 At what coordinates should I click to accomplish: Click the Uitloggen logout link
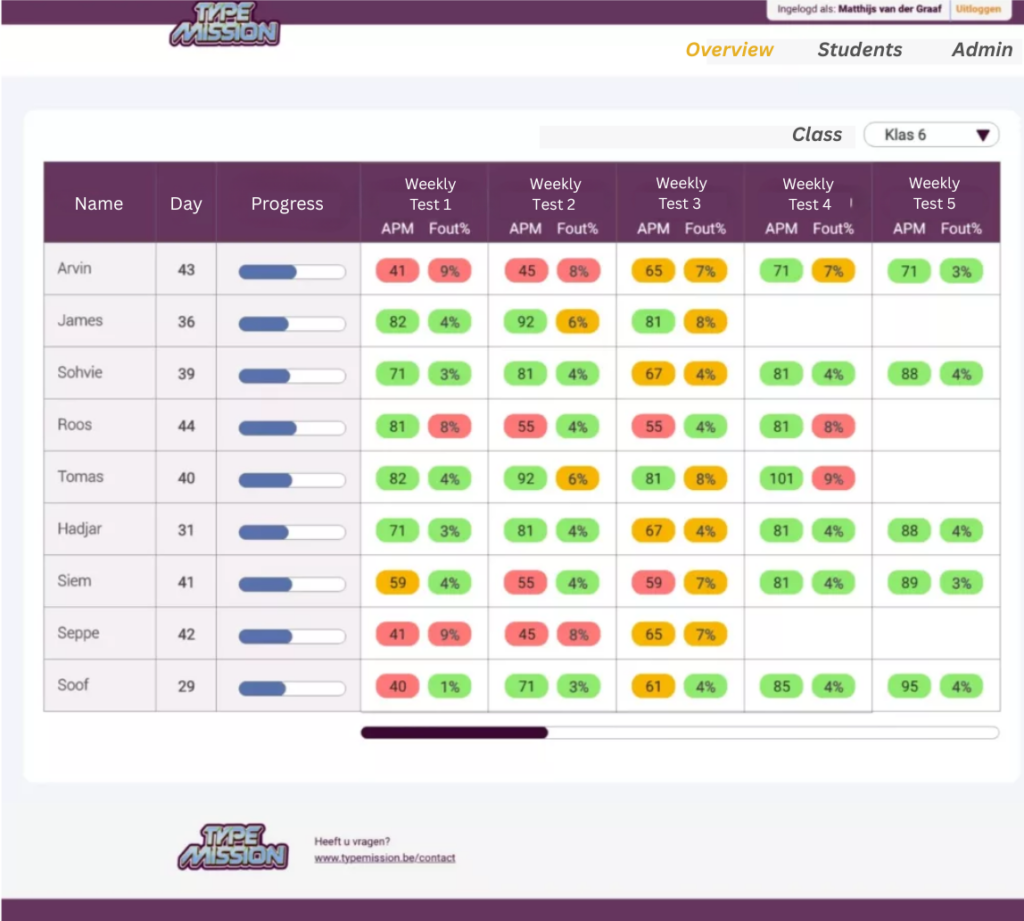[x=977, y=9]
